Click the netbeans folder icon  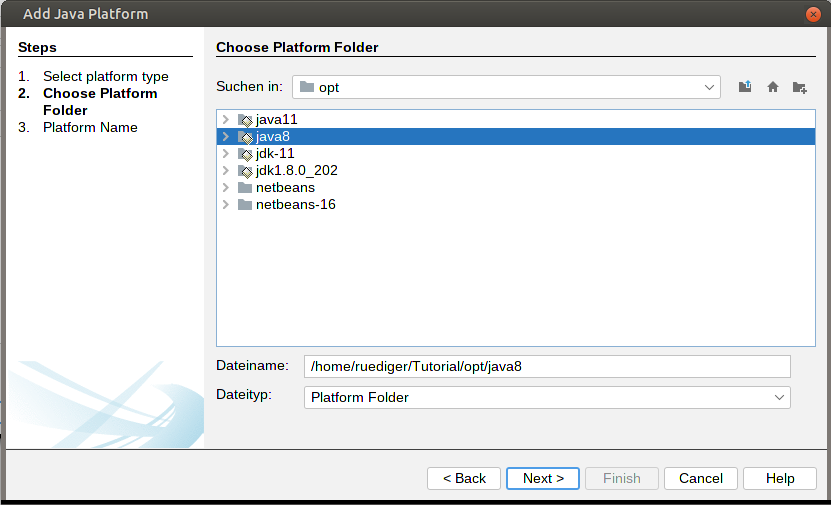click(x=245, y=188)
